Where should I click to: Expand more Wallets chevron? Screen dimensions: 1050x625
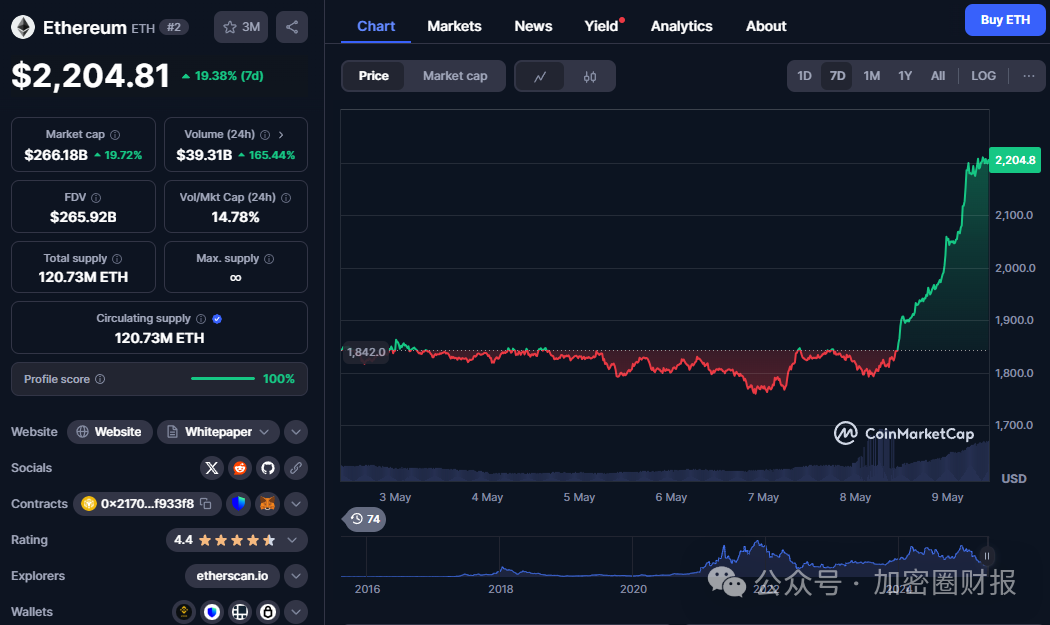click(x=296, y=611)
